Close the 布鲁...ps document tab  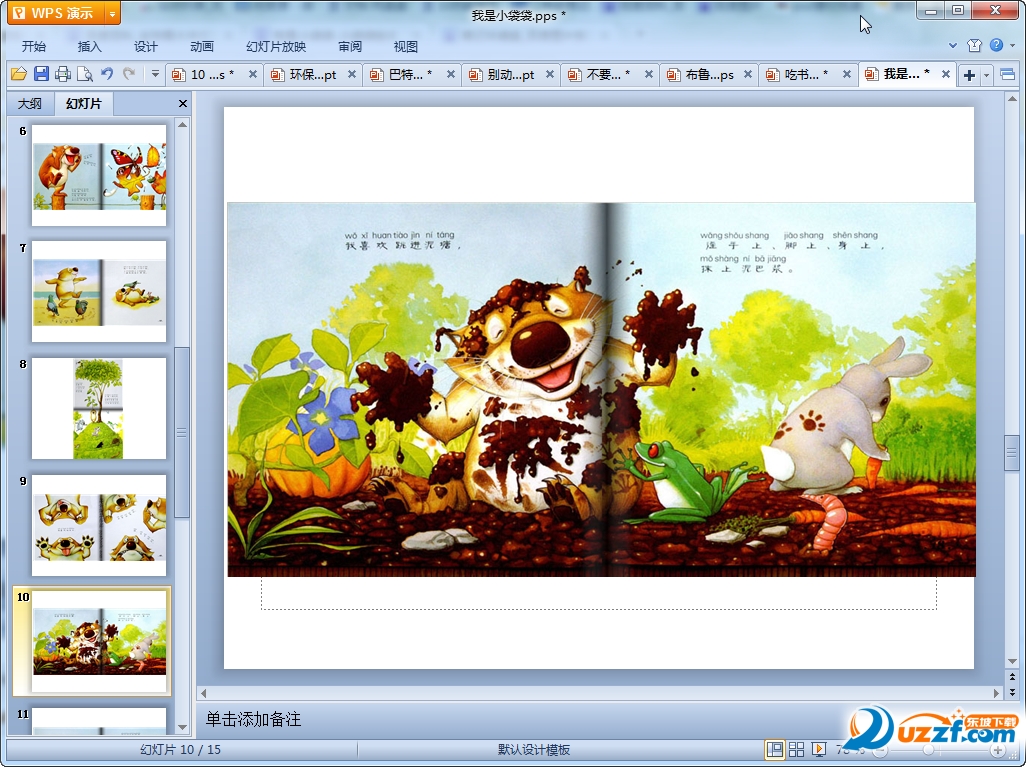(748, 75)
